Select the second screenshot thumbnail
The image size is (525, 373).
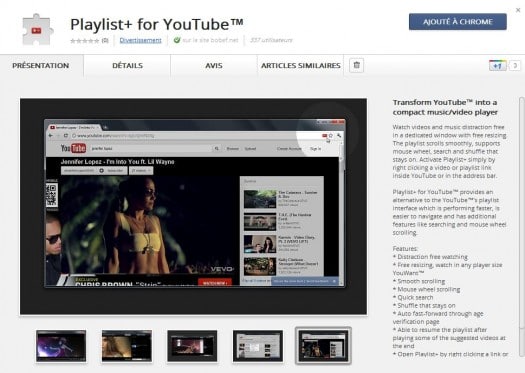click(127, 346)
